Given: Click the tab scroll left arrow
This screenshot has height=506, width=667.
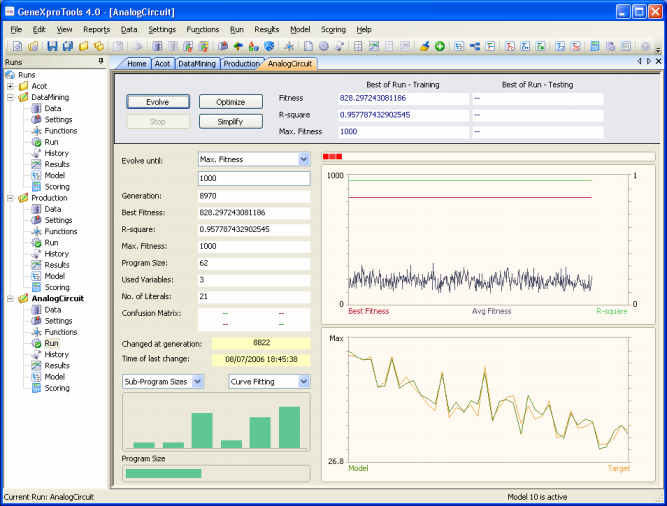Looking at the screenshot, I should (639, 61).
